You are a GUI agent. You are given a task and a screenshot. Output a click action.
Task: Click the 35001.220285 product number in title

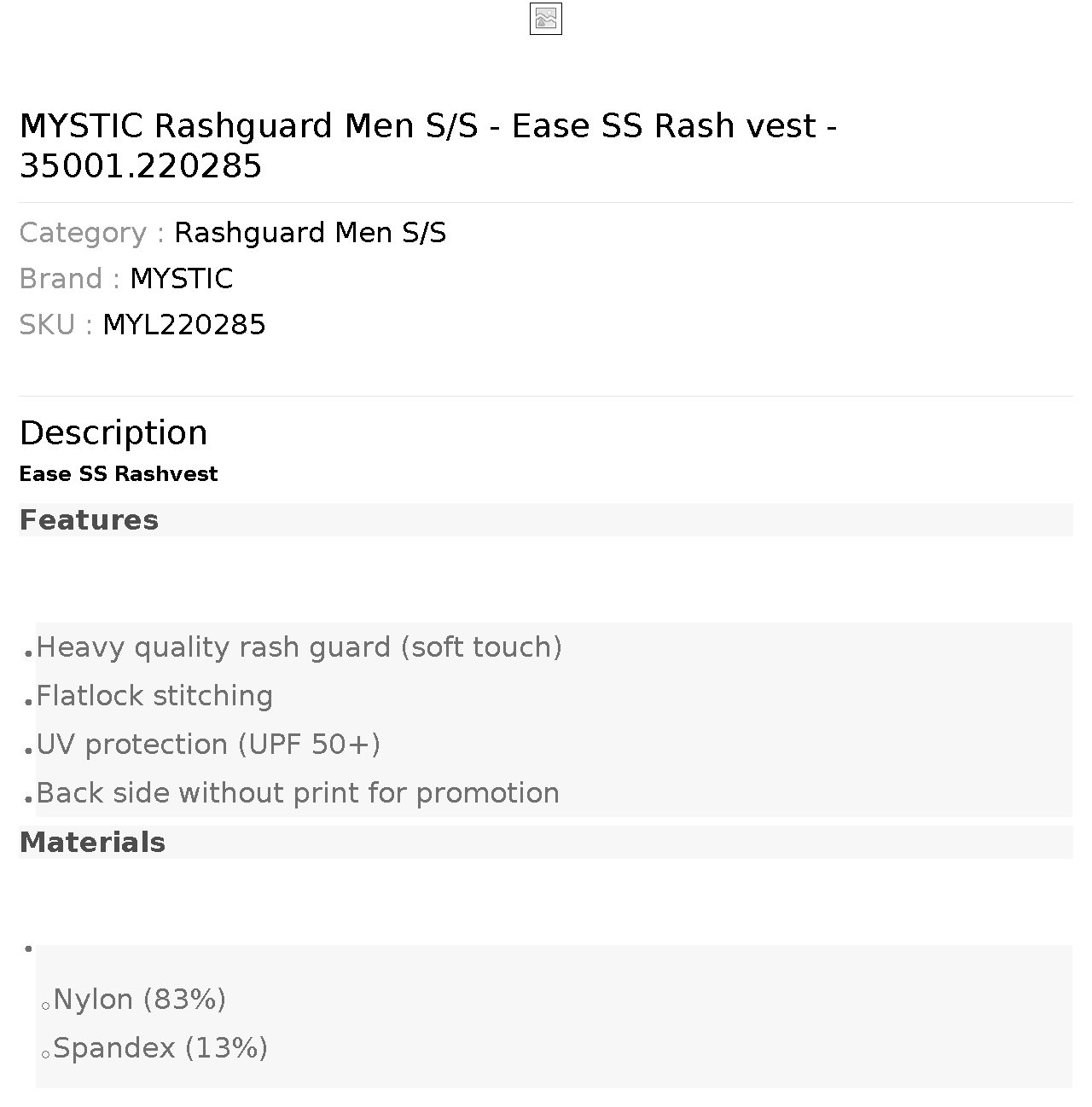coord(141,166)
